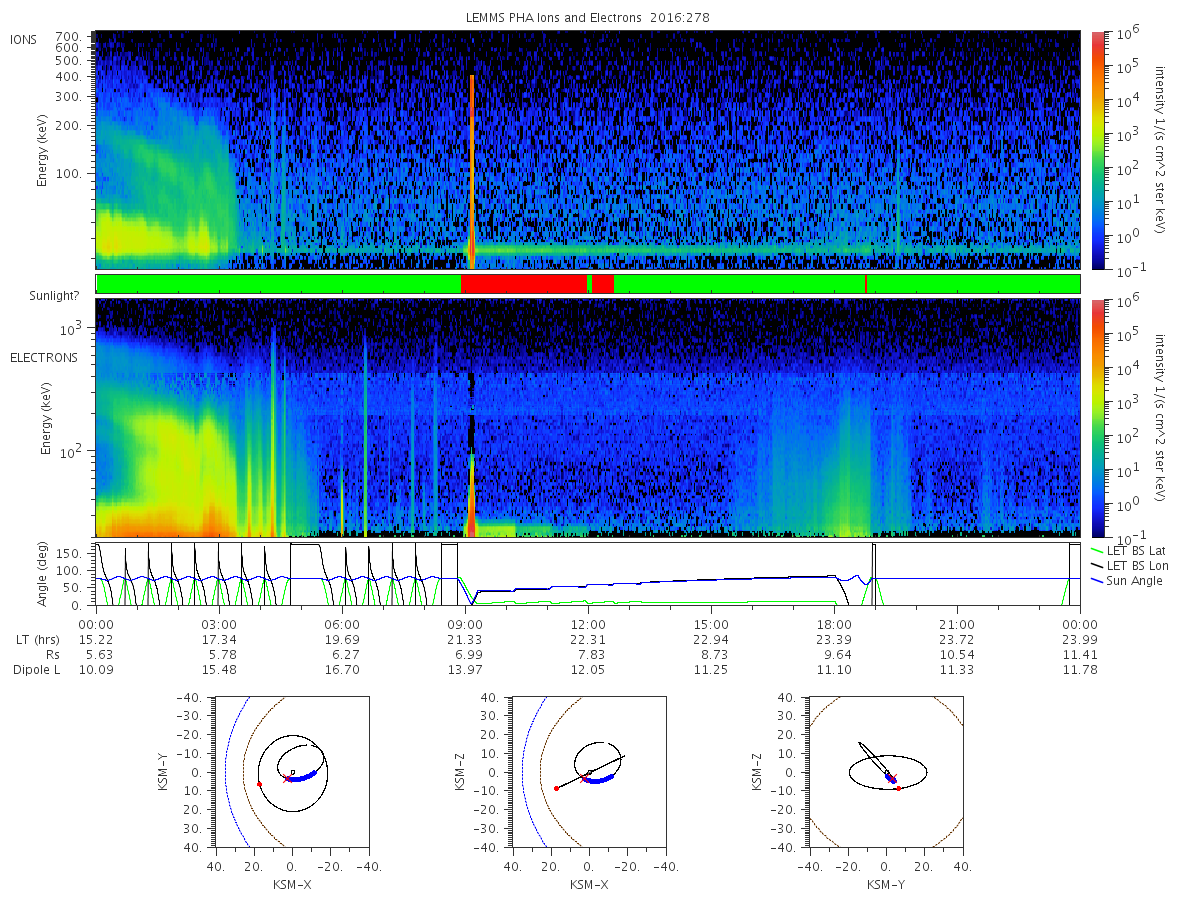Click the 03:00 time tick label

point(219,625)
